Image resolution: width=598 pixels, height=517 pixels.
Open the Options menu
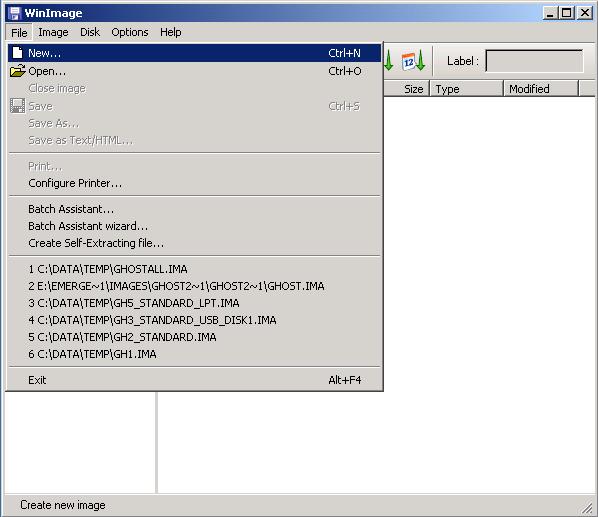tap(130, 32)
